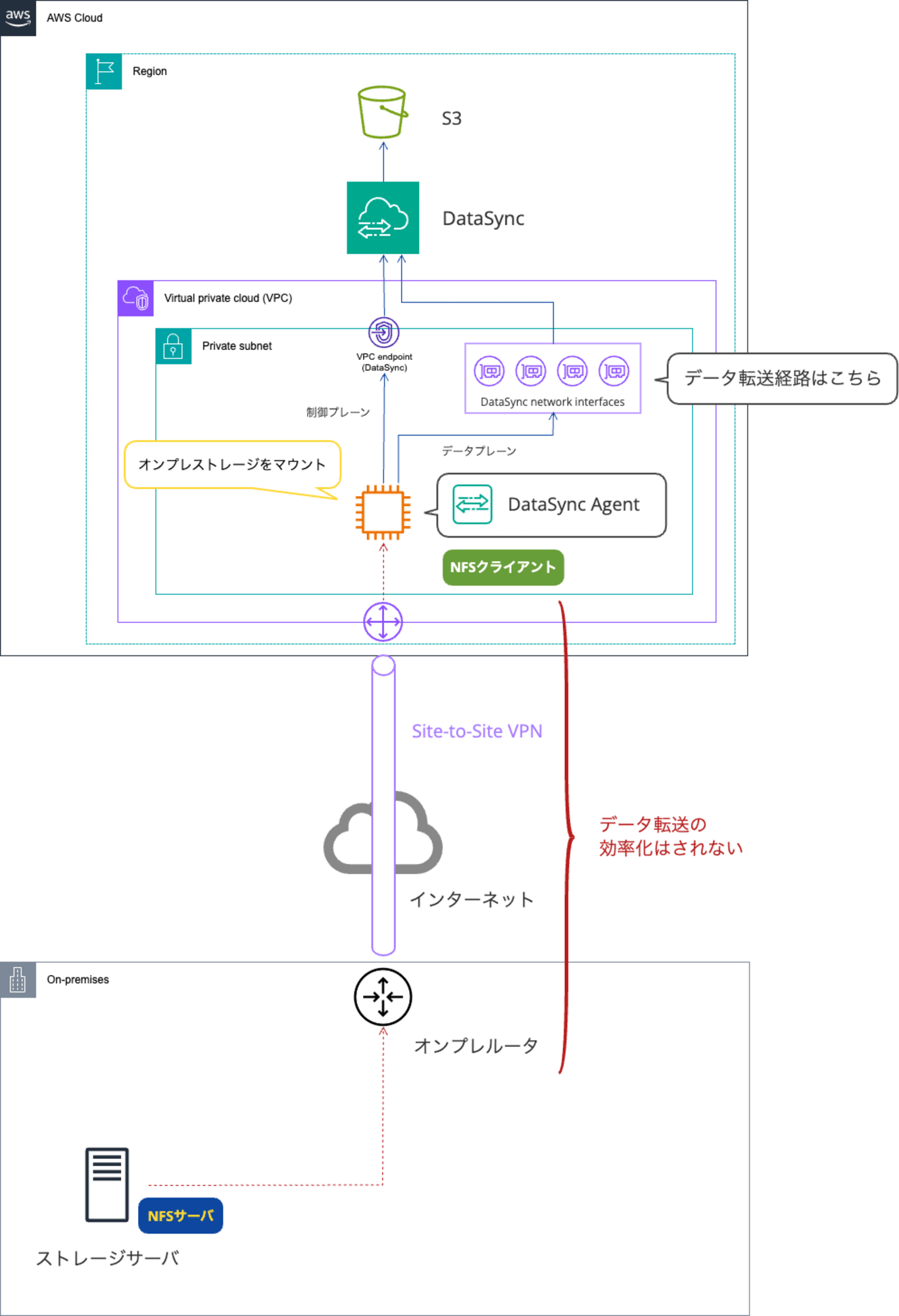The width and height of the screenshot is (899, 1316).
Task: Select the on-premises router icon
Action: 383,997
